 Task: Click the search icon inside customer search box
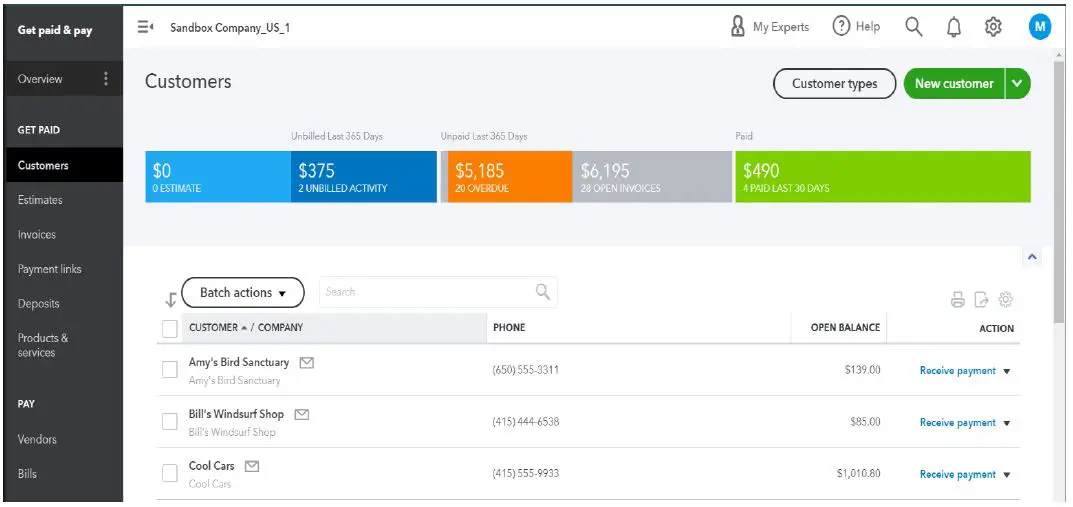[543, 291]
